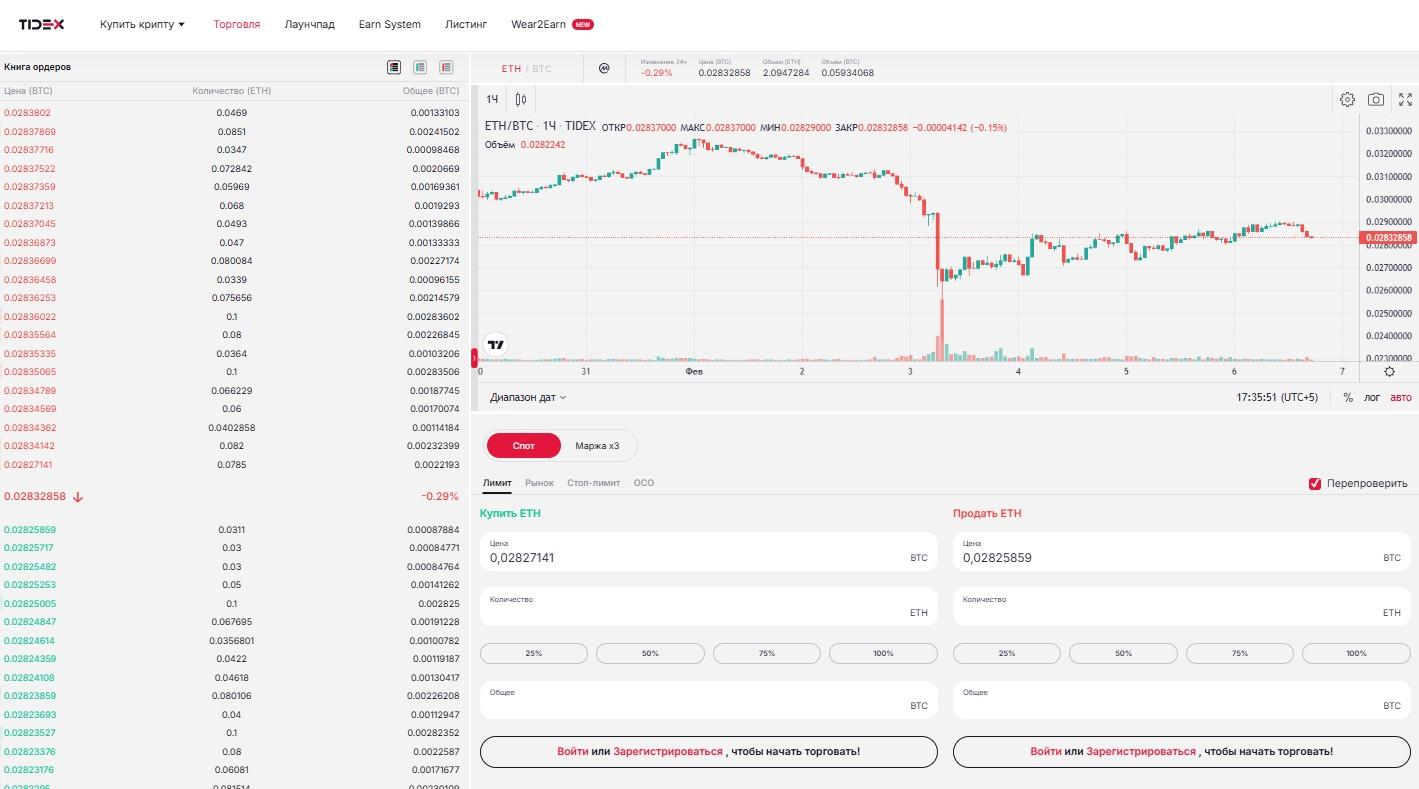1419x789 pixels.
Task: Click the 0.02832858 current price label on axis
Action: point(1388,238)
